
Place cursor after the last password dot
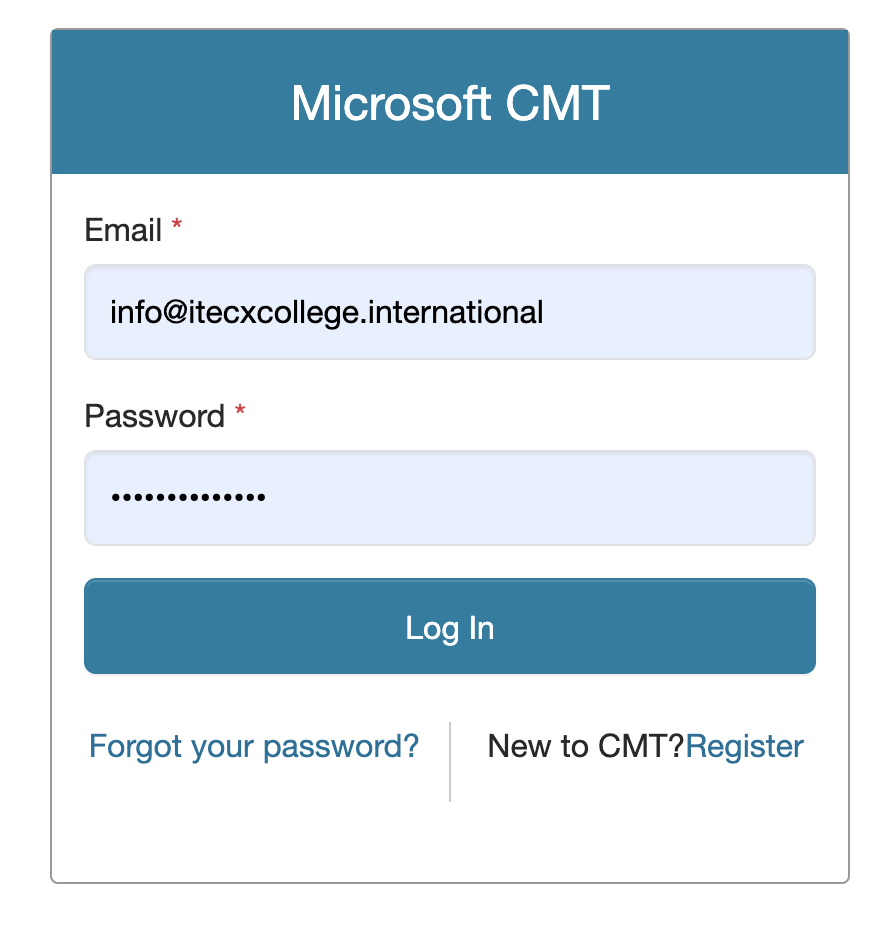(x=267, y=497)
